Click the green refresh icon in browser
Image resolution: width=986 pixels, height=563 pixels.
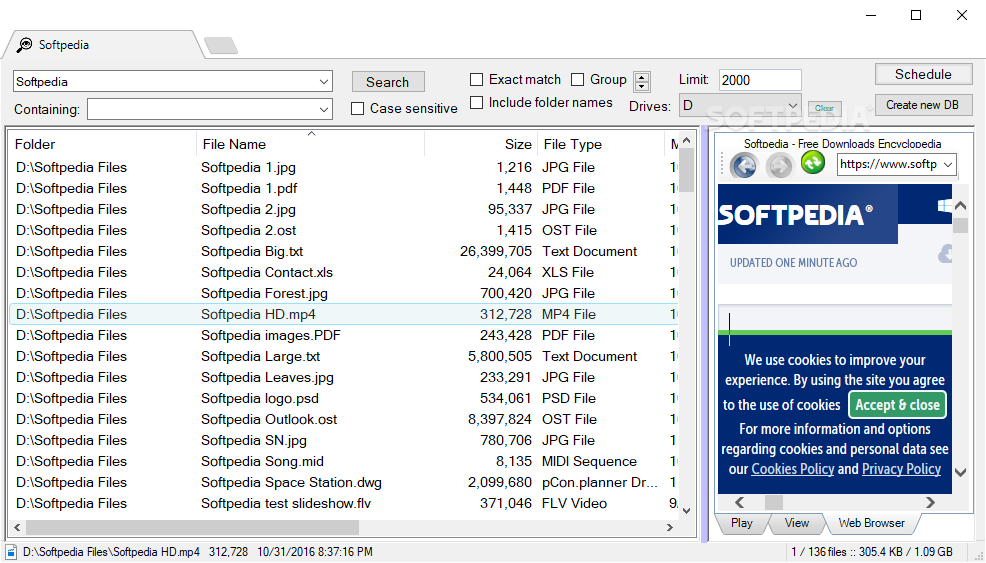coord(812,163)
